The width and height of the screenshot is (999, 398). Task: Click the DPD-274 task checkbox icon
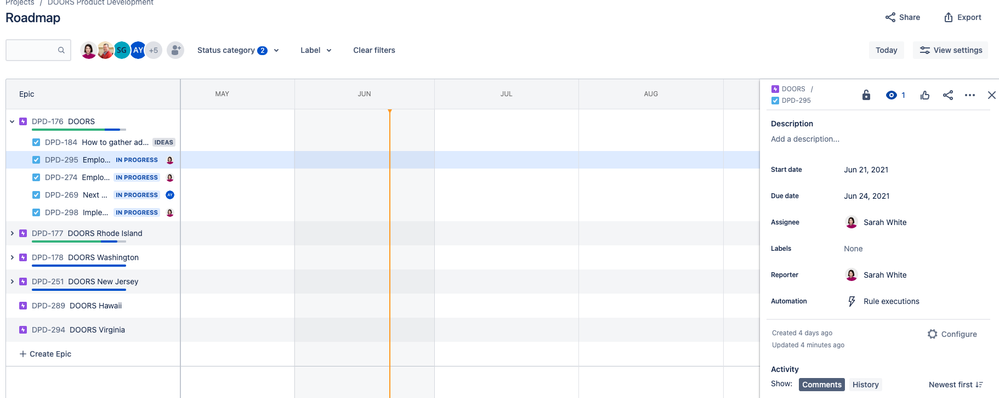36,178
